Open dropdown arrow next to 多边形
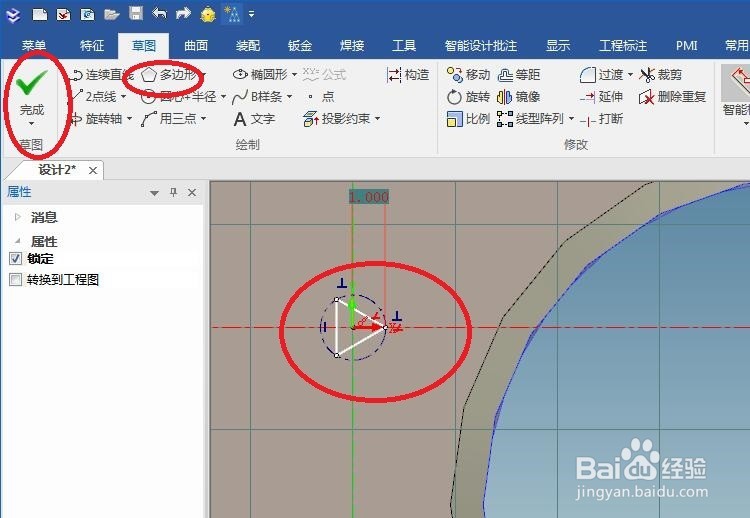 click(204, 75)
